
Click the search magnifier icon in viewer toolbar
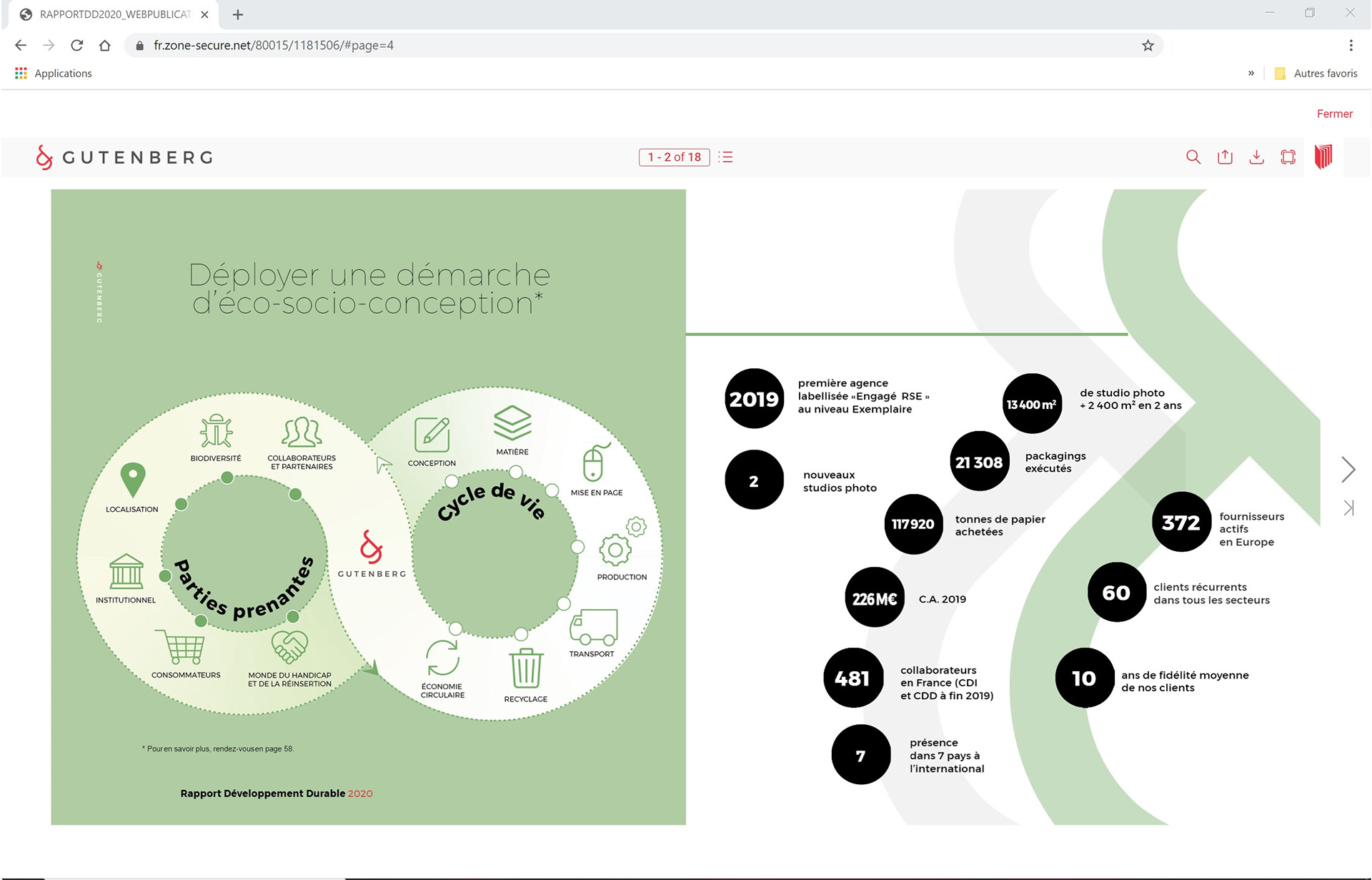click(x=1193, y=157)
